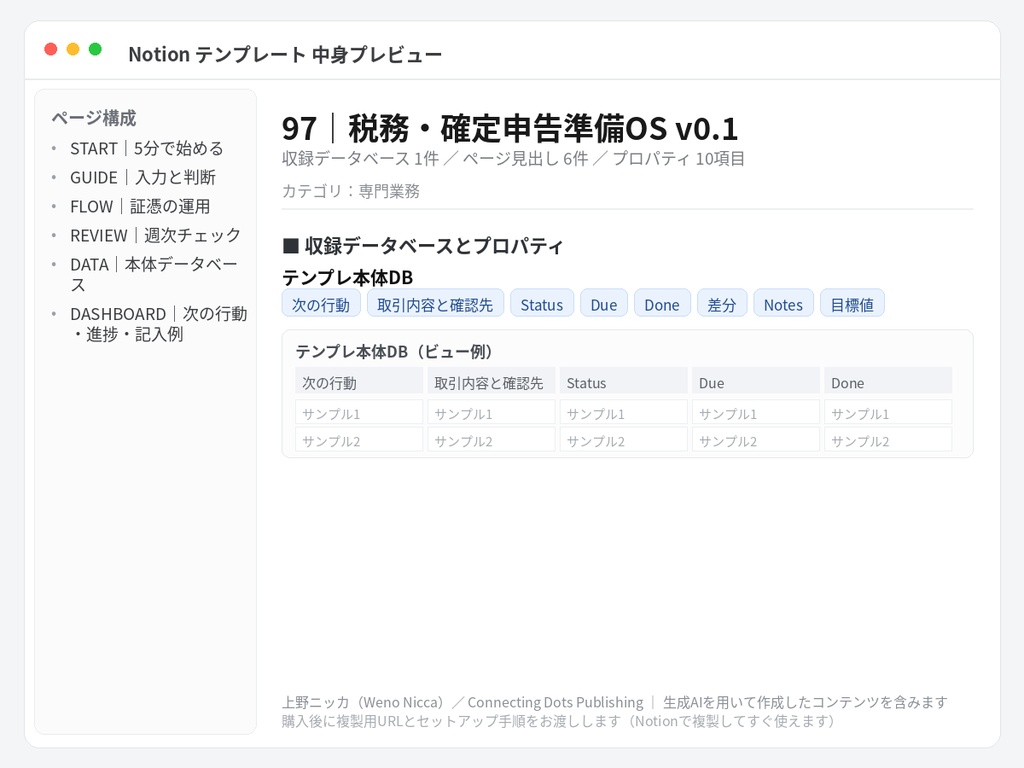Image resolution: width=1024 pixels, height=768 pixels.
Task: Click the Due table column header
Action: [756, 382]
